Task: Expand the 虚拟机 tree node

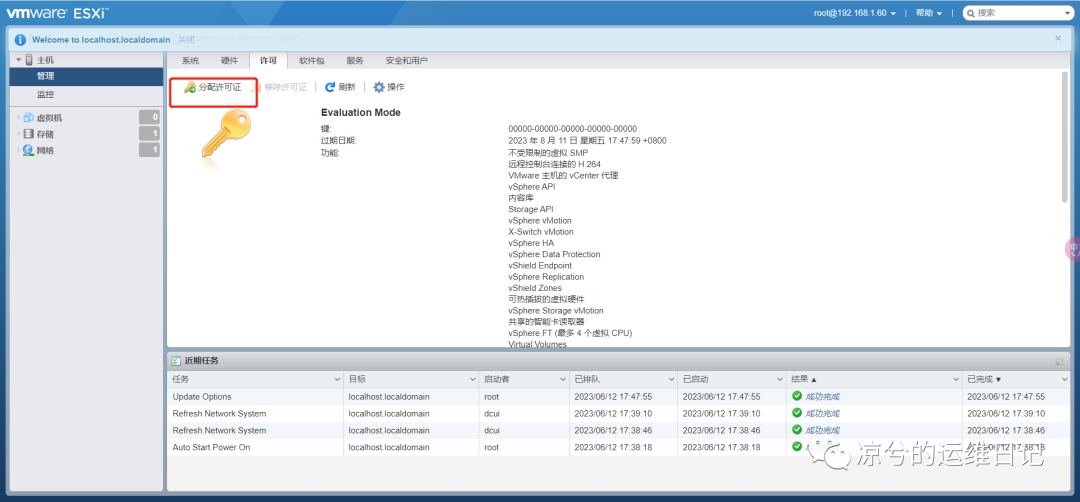Action: coord(19,118)
